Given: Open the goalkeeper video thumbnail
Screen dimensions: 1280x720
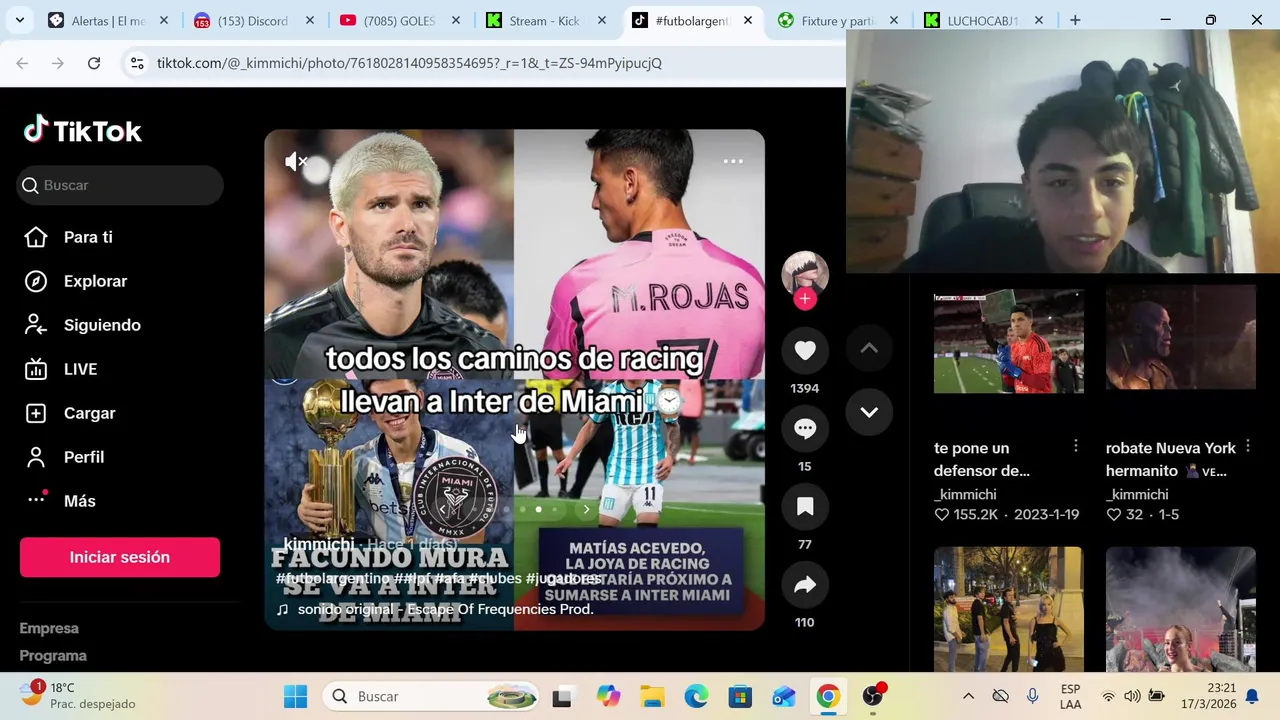Looking at the screenshot, I should 1008,340.
